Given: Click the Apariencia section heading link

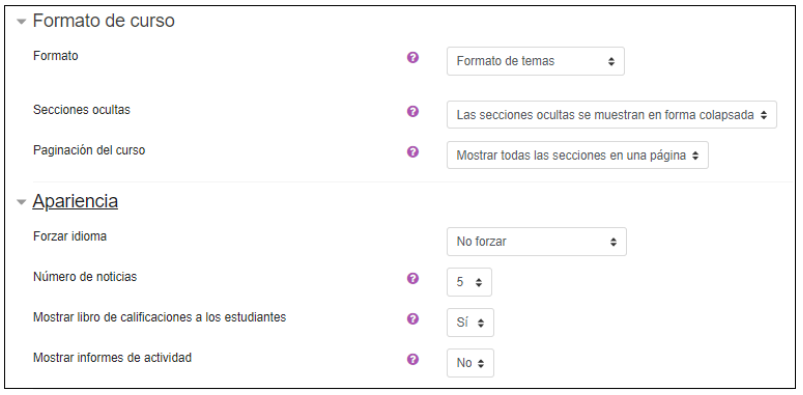Looking at the screenshot, I should [x=75, y=201].
